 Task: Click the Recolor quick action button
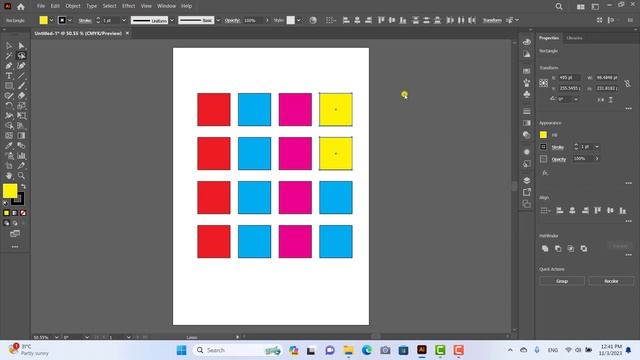click(x=611, y=281)
